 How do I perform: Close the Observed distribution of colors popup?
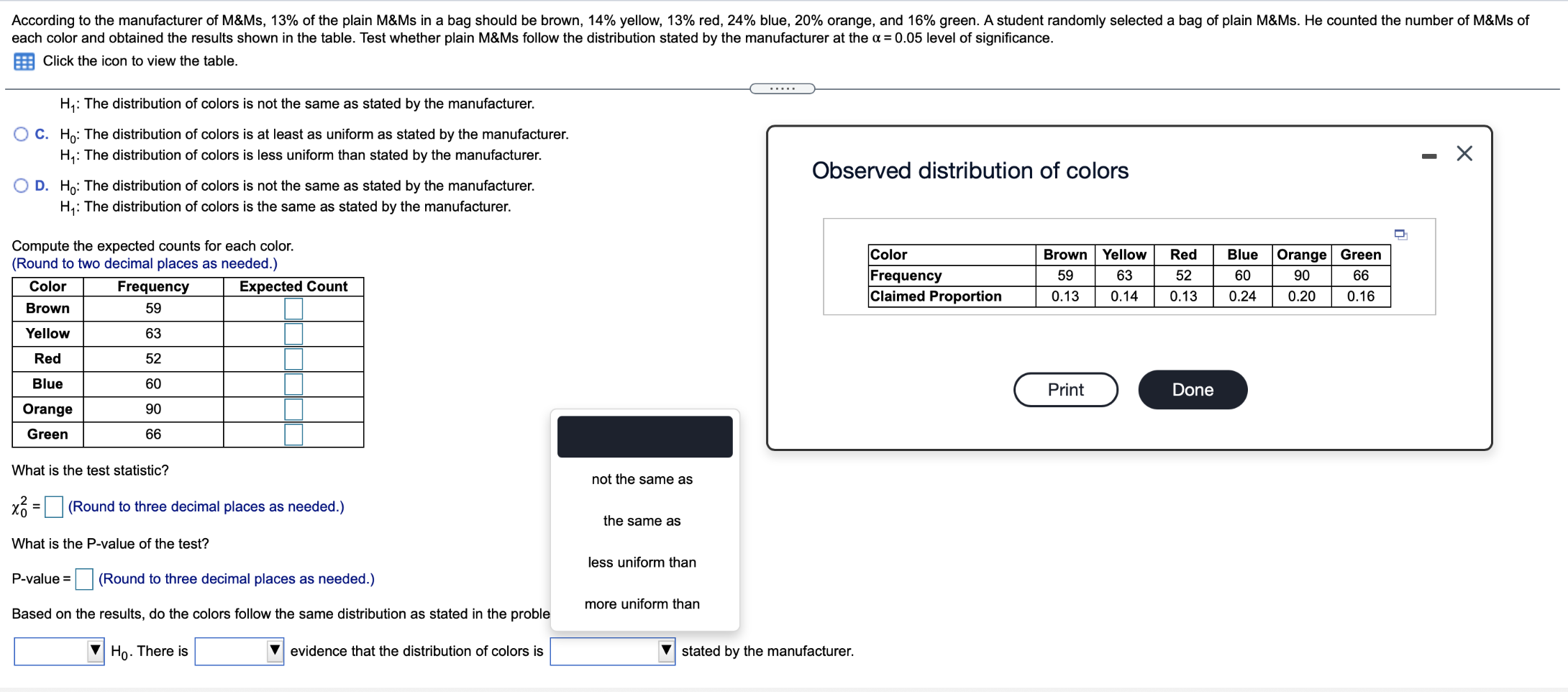pyautogui.click(x=1464, y=153)
